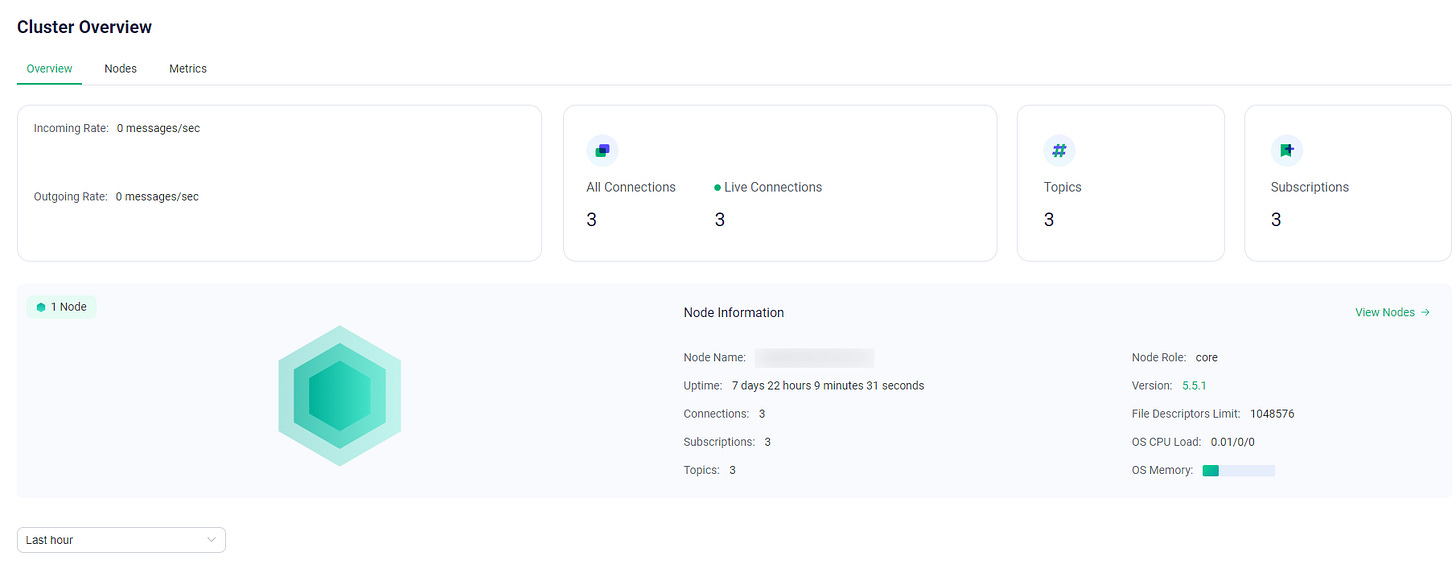Click the Node Information heading

(734, 312)
